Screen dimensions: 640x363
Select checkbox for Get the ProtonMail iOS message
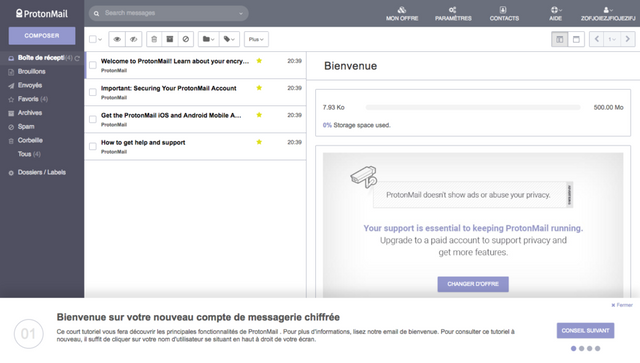[93, 119]
